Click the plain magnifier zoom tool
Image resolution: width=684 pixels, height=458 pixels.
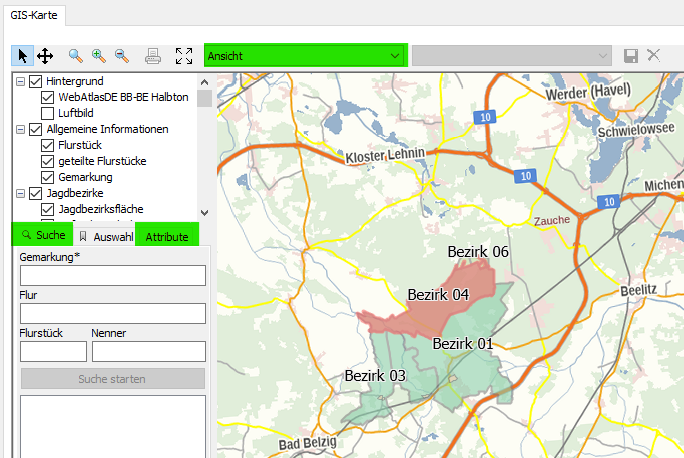(x=76, y=56)
